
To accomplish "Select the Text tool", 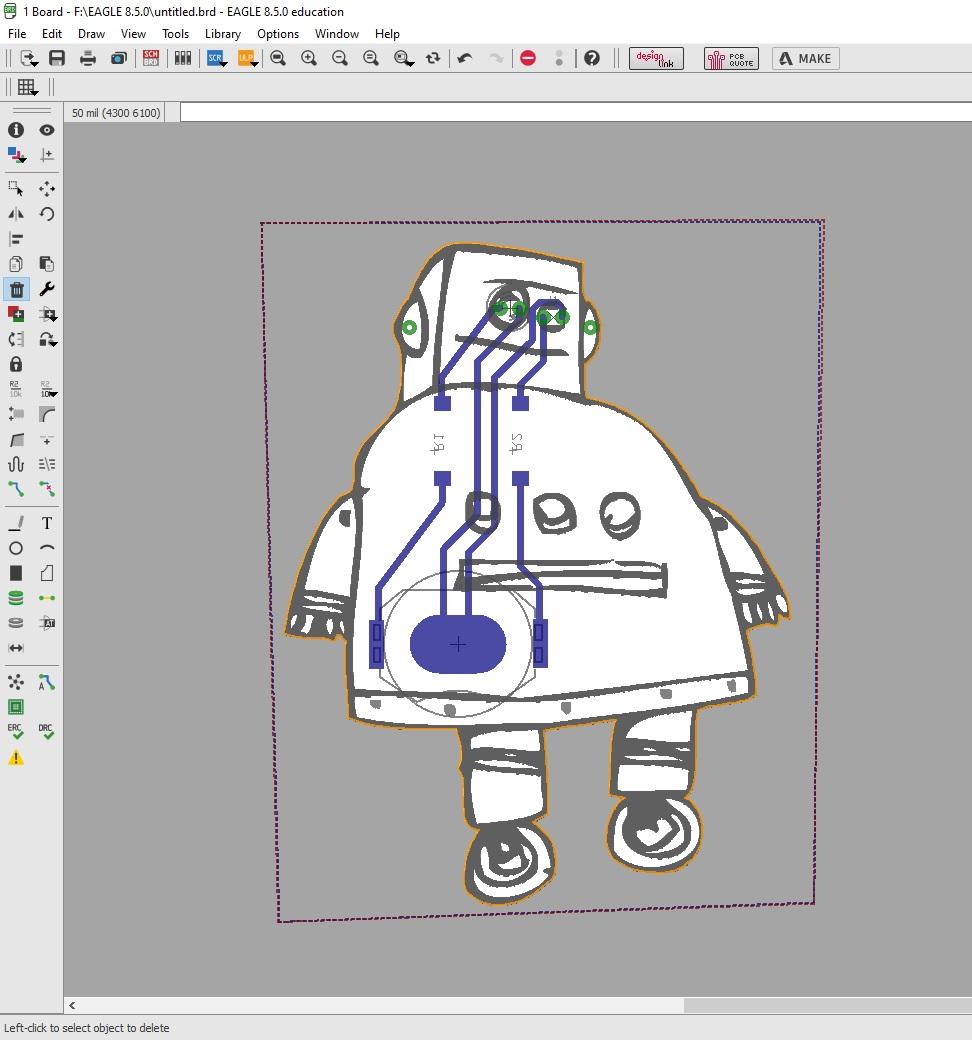I will pyautogui.click(x=46, y=523).
